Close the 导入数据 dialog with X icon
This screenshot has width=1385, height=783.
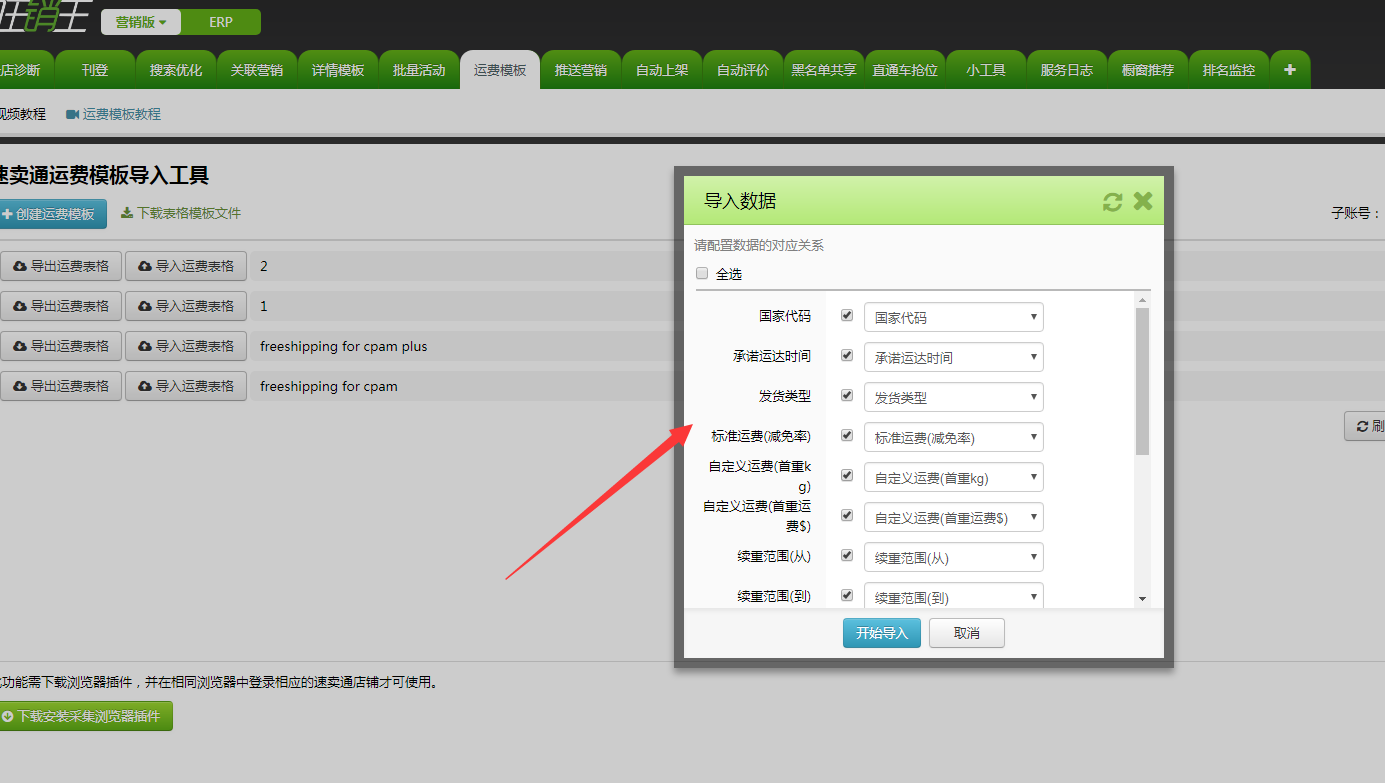click(1143, 201)
